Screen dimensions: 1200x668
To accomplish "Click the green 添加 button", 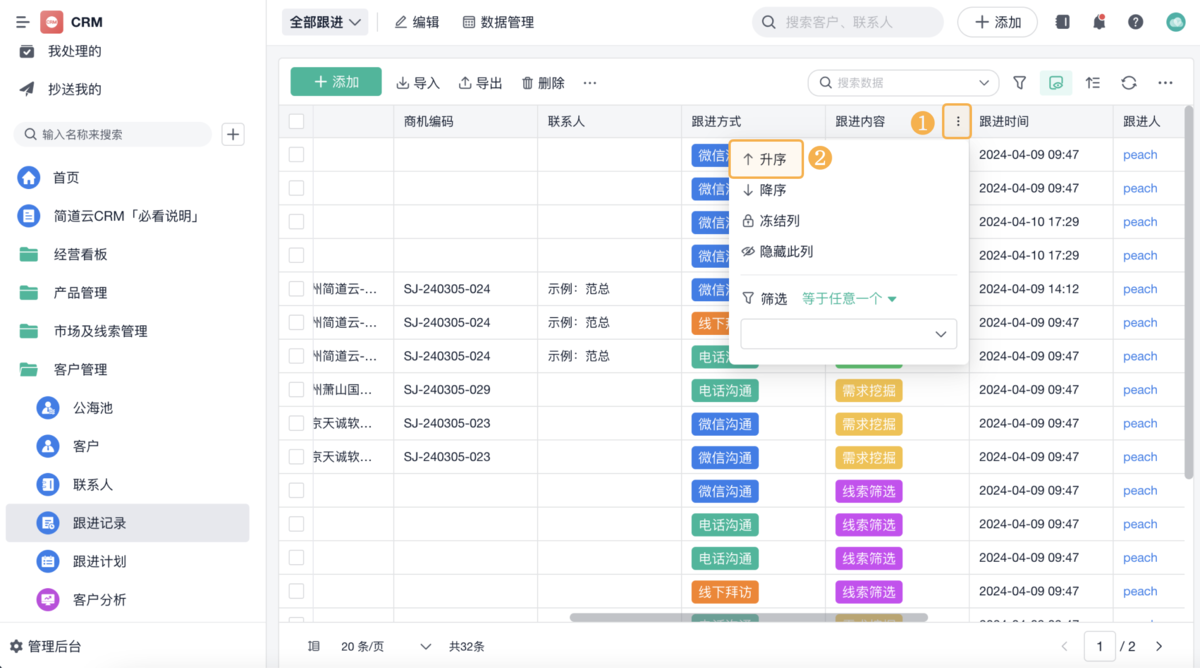I will coord(336,82).
